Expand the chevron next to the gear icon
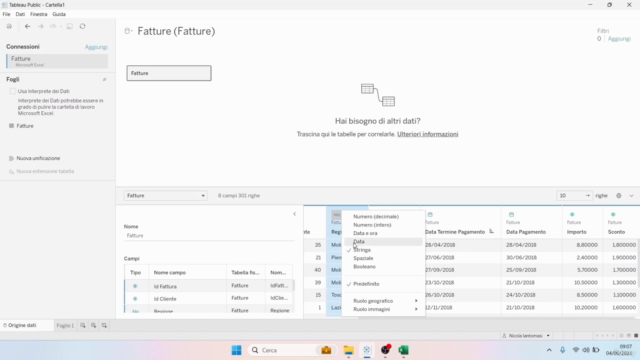This screenshot has height=360, width=640. (x=631, y=196)
